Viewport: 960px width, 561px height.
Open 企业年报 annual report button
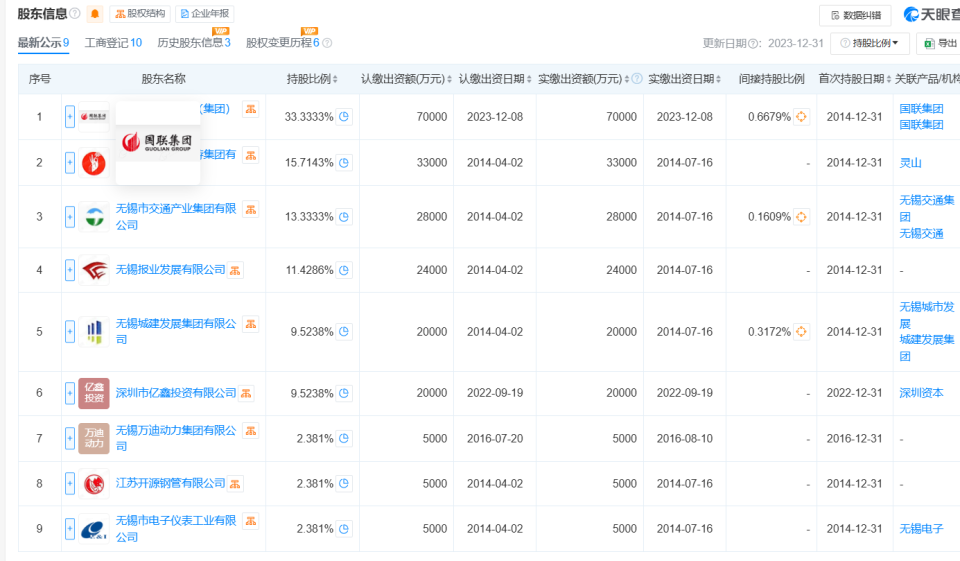click(204, 13)
